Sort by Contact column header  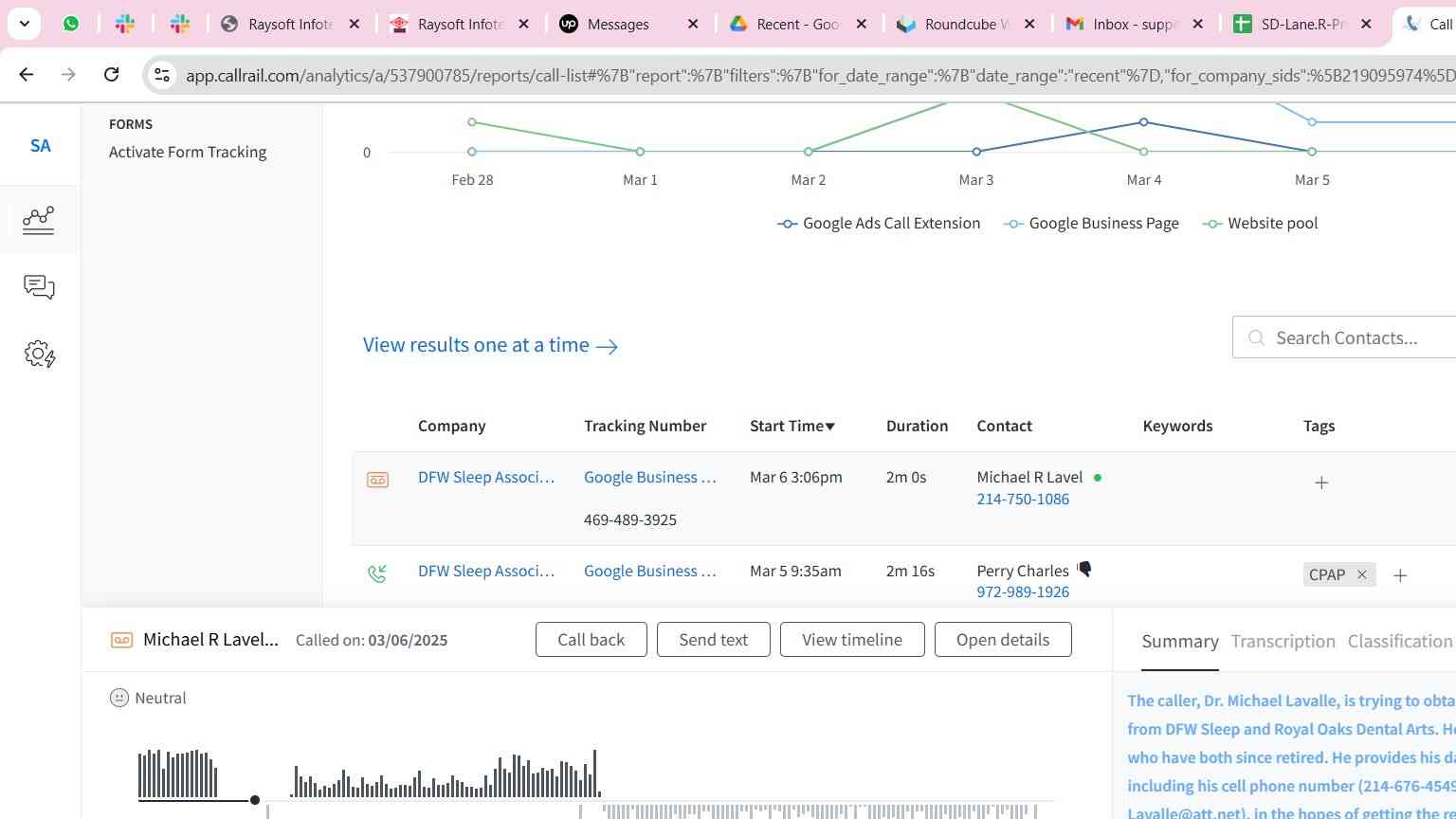(x=1004, y=426)
